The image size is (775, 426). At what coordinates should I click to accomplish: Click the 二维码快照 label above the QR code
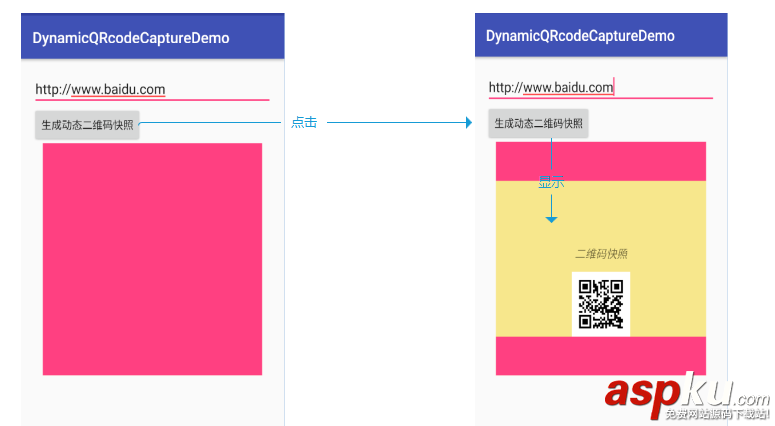point(601,254)
